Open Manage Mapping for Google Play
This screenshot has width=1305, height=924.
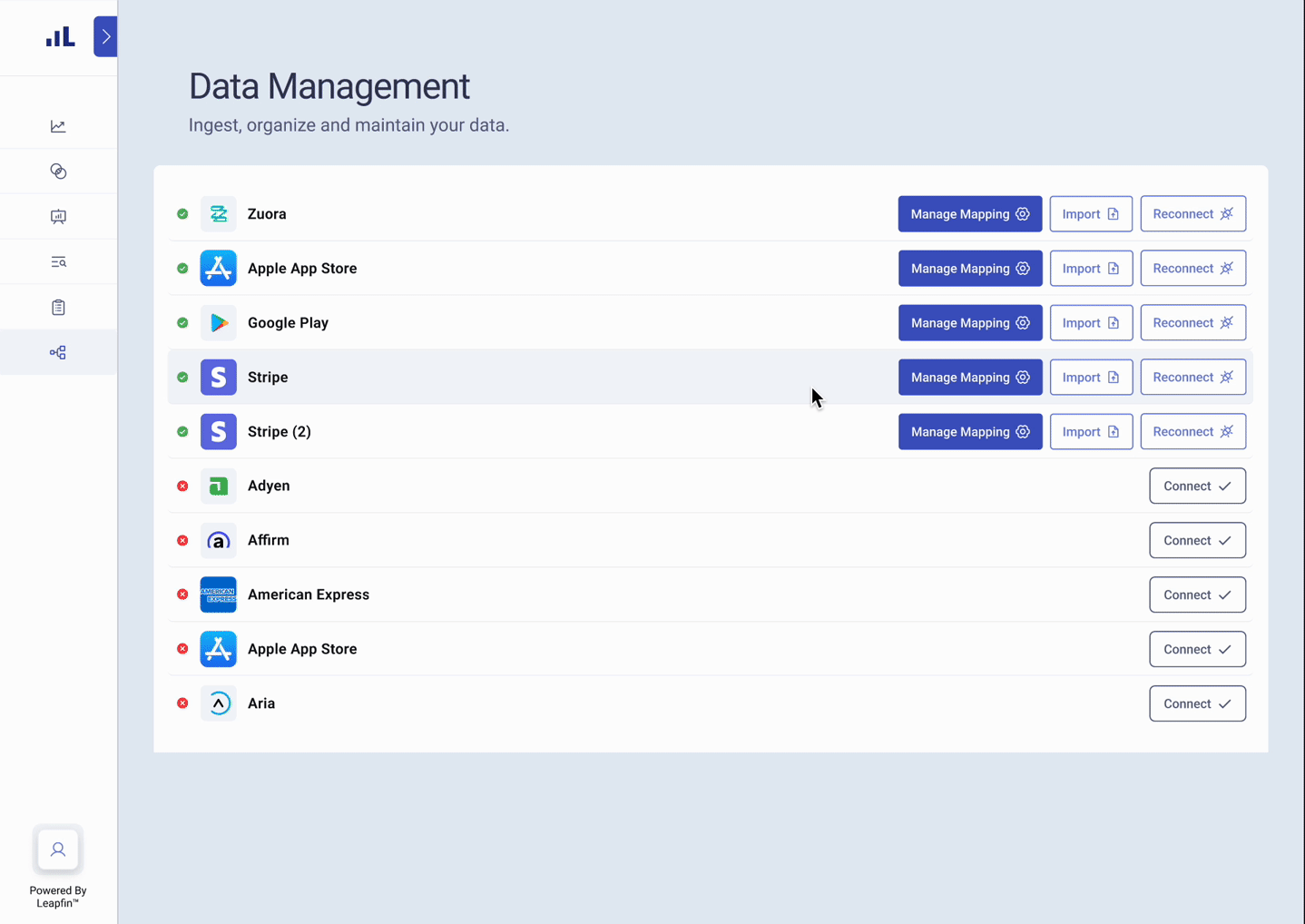(970, 323)
